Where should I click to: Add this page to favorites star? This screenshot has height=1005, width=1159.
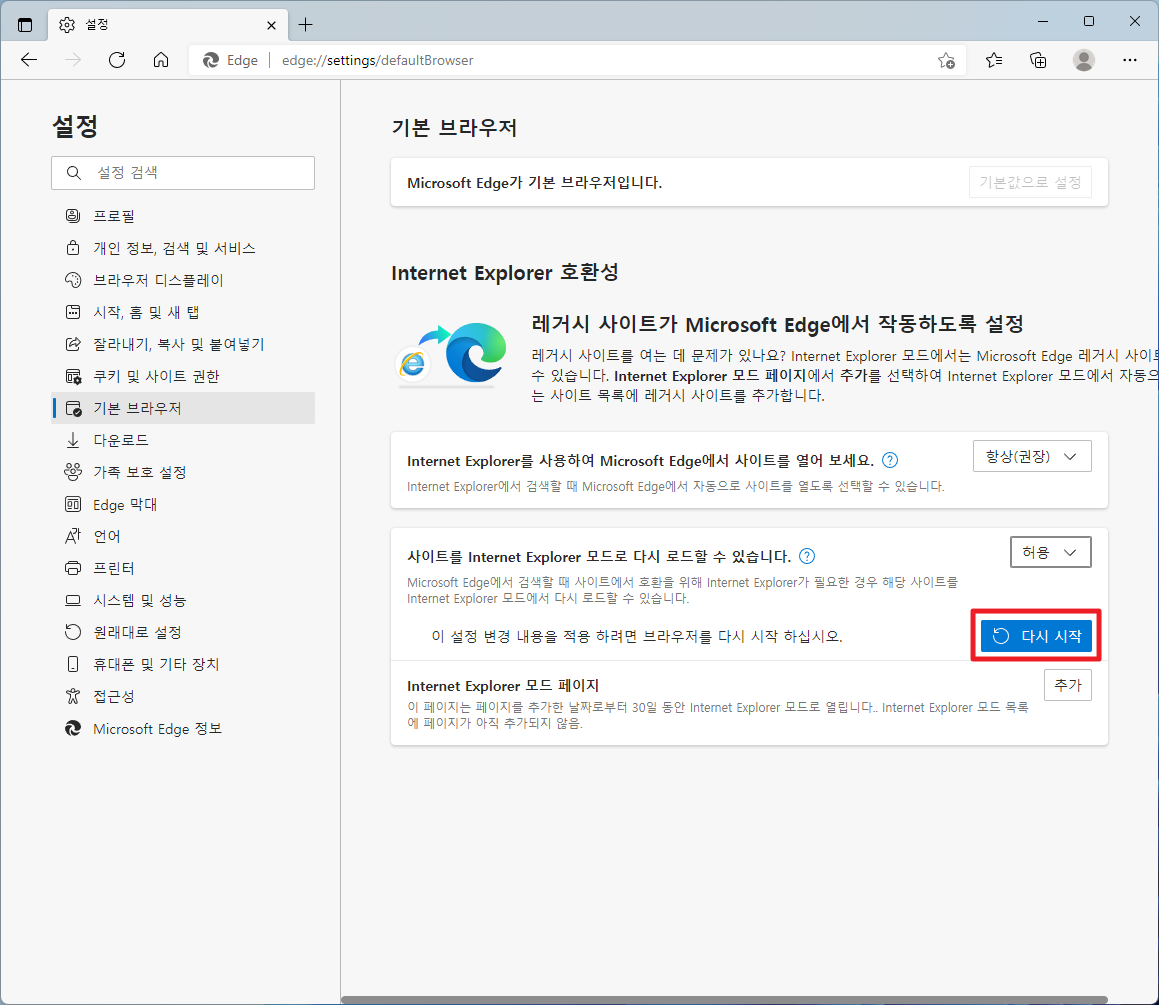tap(946, 61)
